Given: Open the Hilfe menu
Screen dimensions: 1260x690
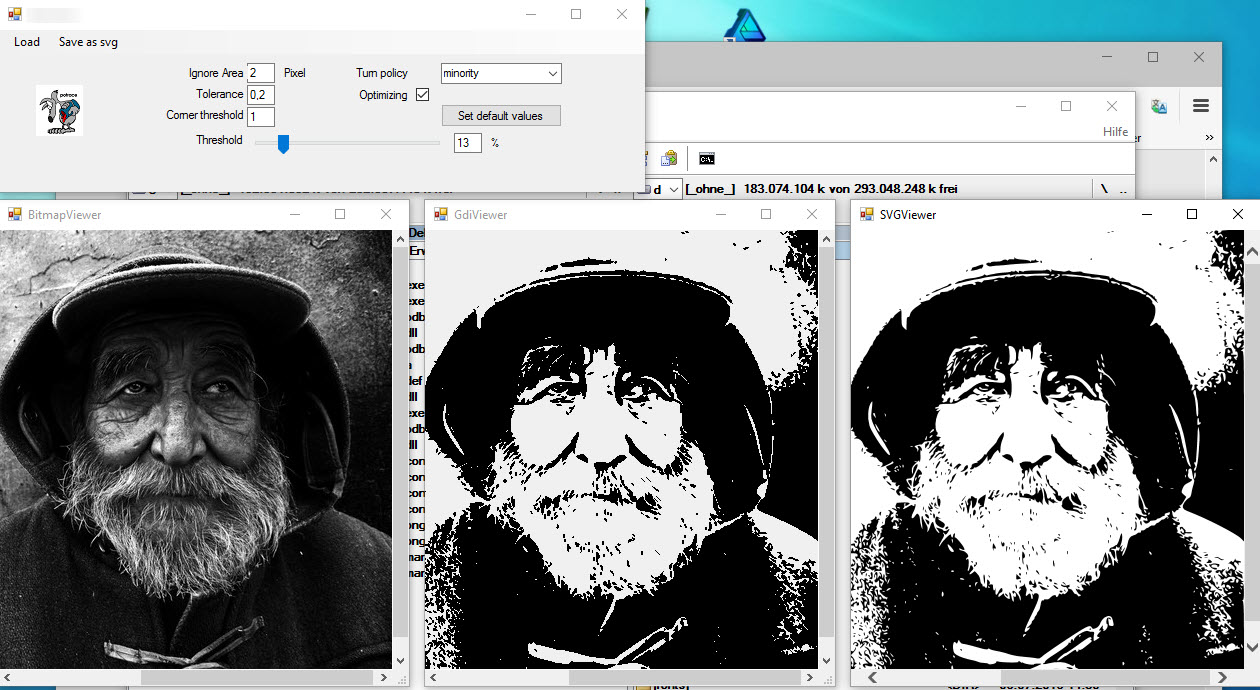Looking at the screenshot, I should pyautogui.click(x=1115, y=131).
